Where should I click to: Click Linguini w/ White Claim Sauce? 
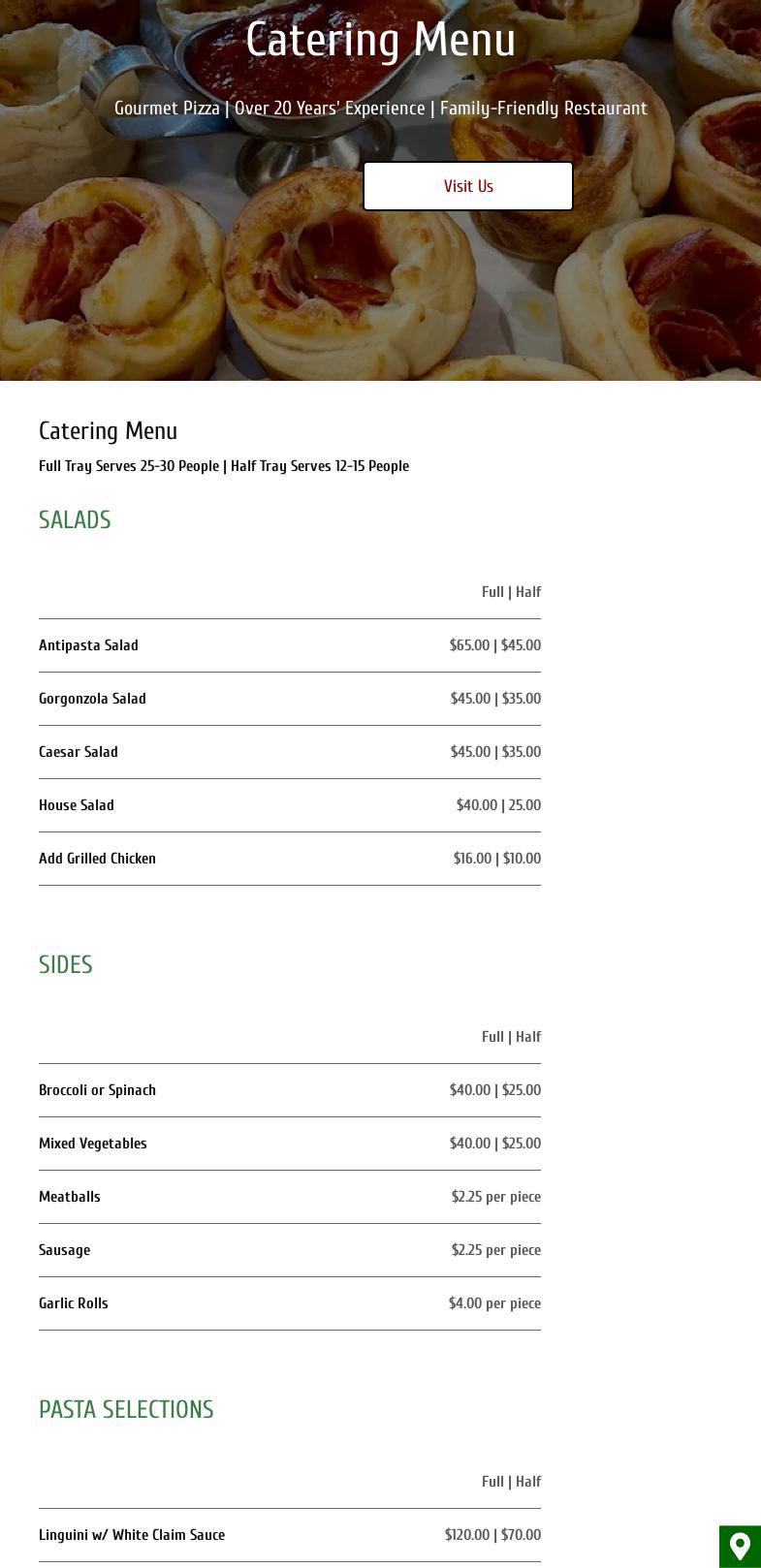(x=132, y=1535)
